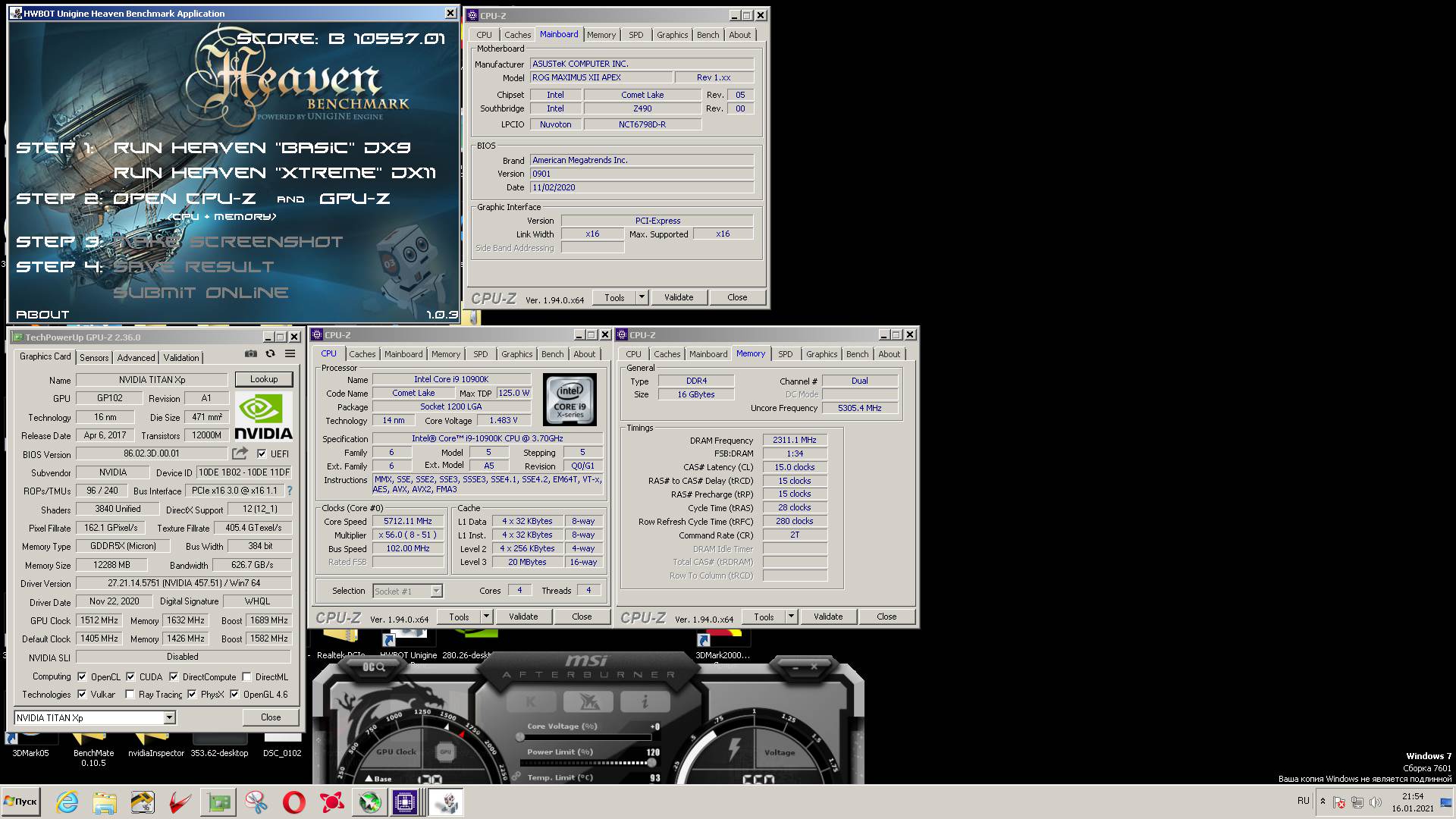Click the GPU-Z screenshot camera icon
1456x819 pixels.
pos(251,354)
